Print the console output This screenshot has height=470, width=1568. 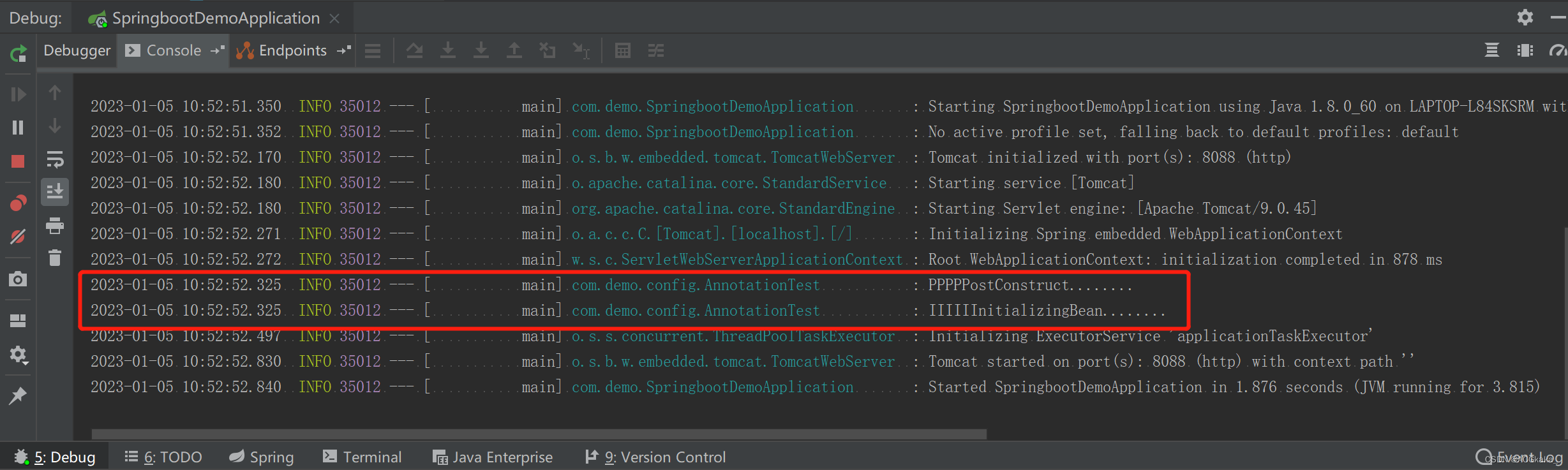56,225
